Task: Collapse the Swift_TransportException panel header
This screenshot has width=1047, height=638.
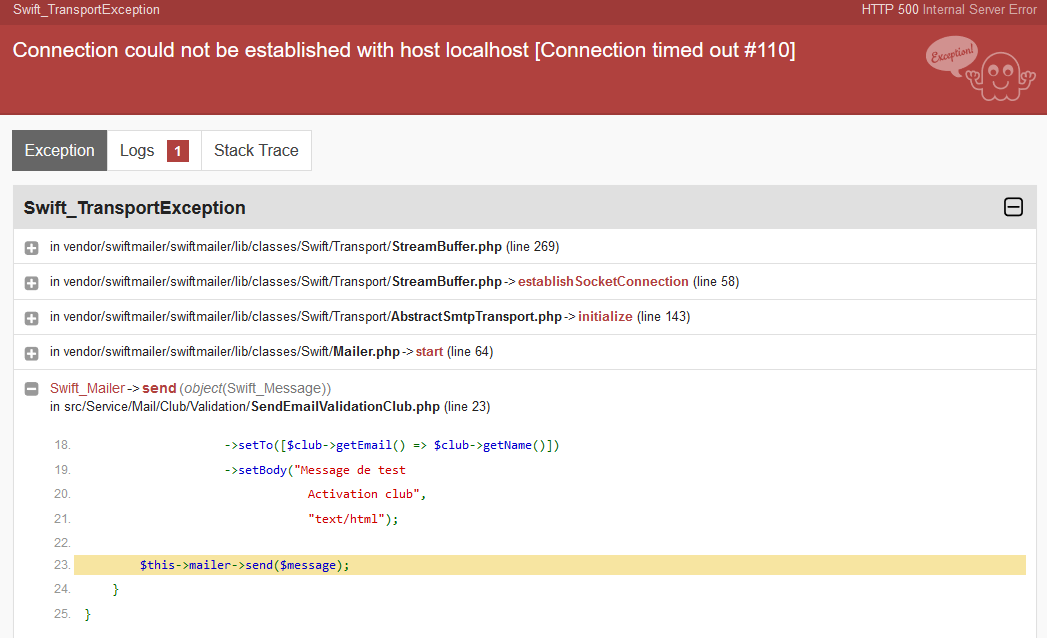Action: 1013,207
